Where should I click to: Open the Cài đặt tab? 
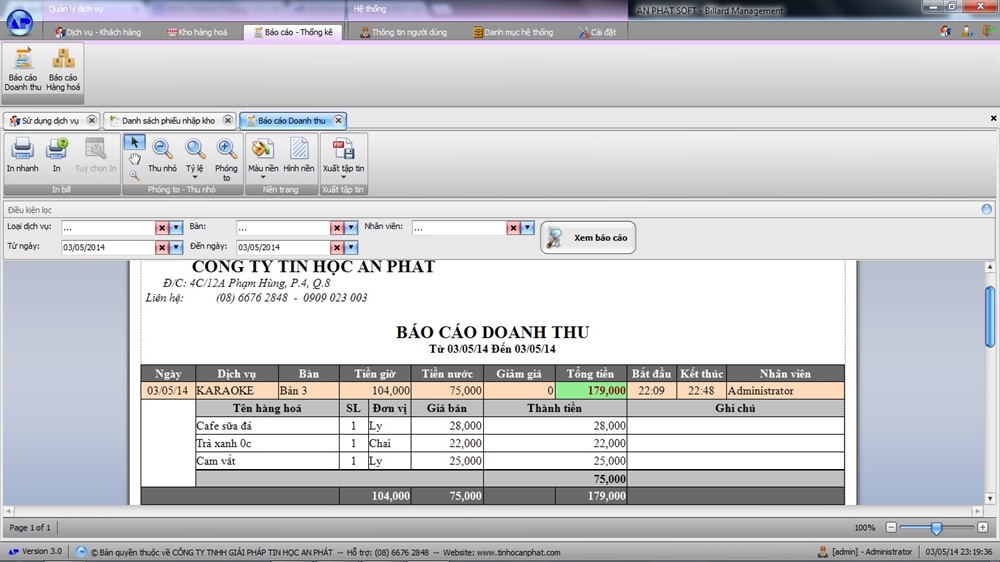(597, 32)
